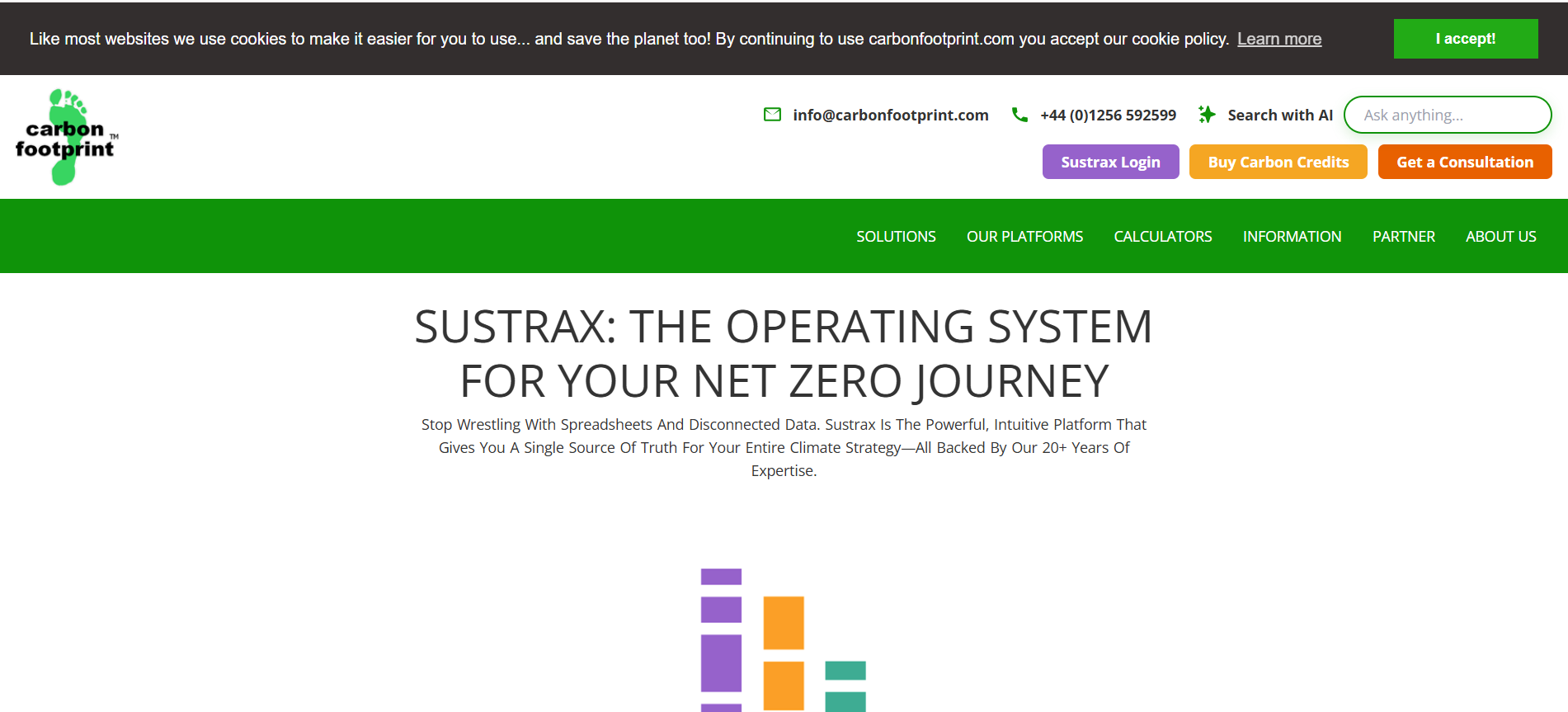The height and width of the screenshot is (712, 1568).
Task: Click the Sustrax bar chart graphic
Action: tap(784, 640)
